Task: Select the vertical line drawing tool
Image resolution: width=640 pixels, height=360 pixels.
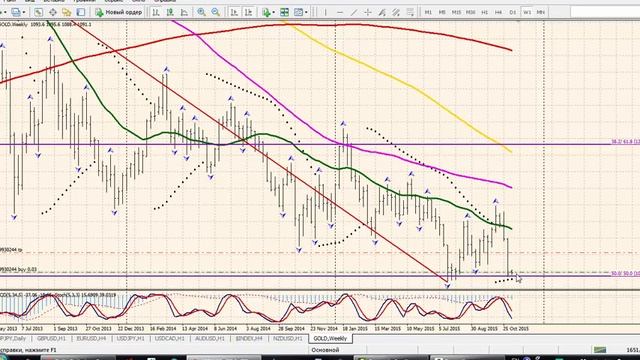Action: click(326, 12)
